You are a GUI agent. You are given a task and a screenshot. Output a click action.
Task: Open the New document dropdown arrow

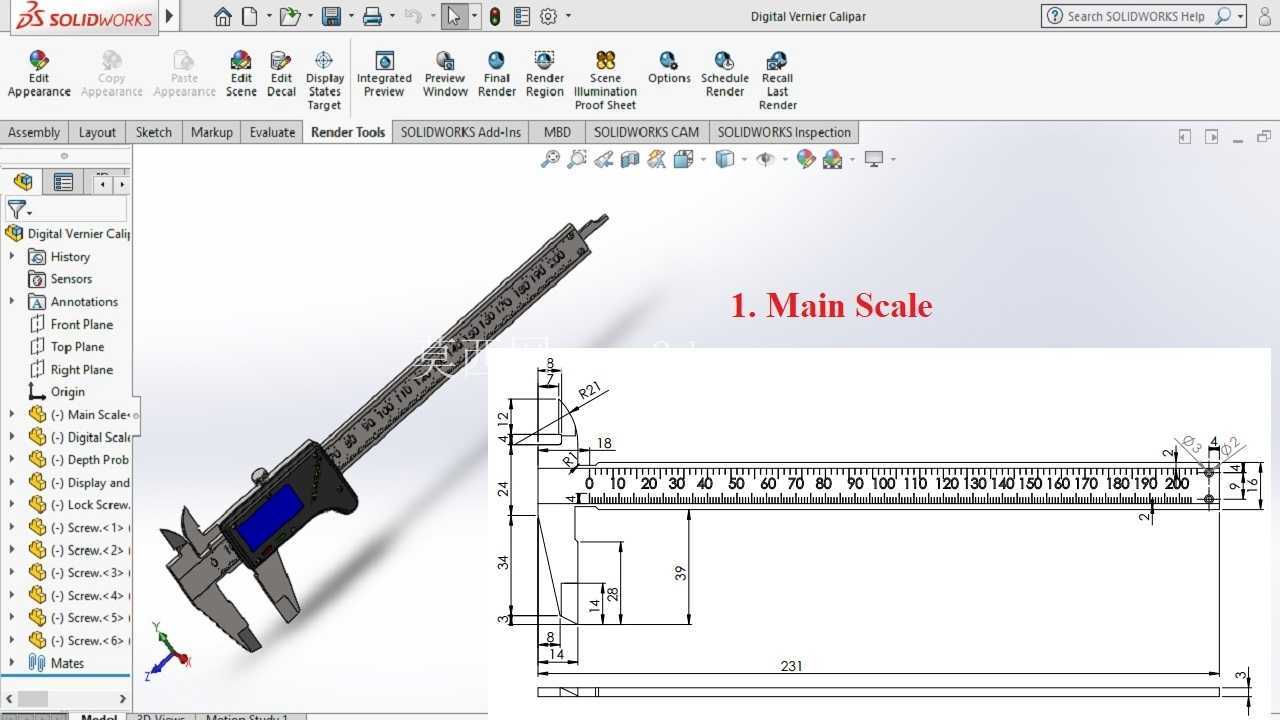tap(268, 16)
